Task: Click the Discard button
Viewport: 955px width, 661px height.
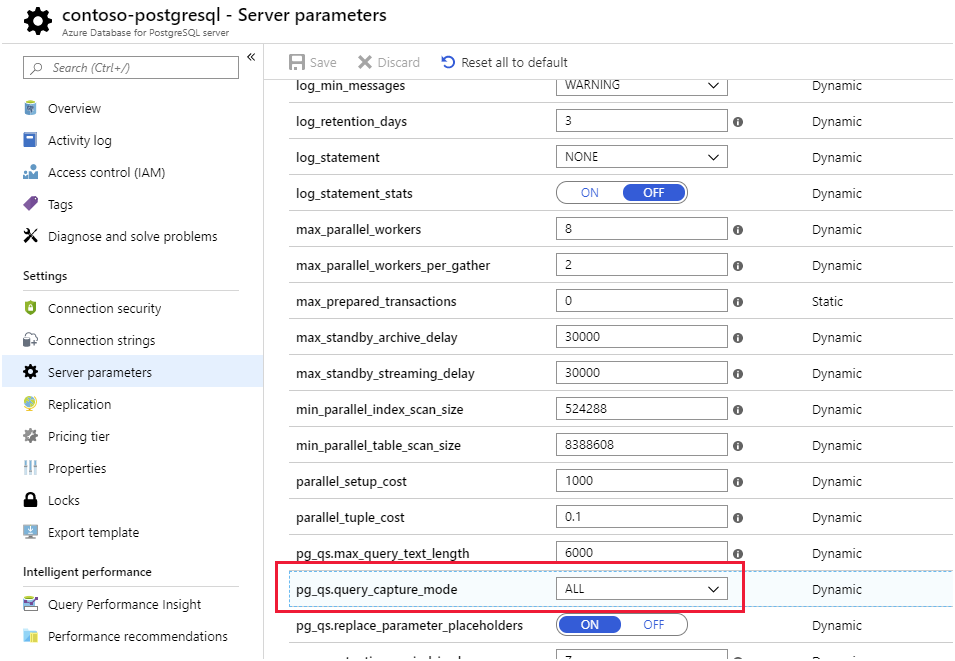Action: [389, 62]
